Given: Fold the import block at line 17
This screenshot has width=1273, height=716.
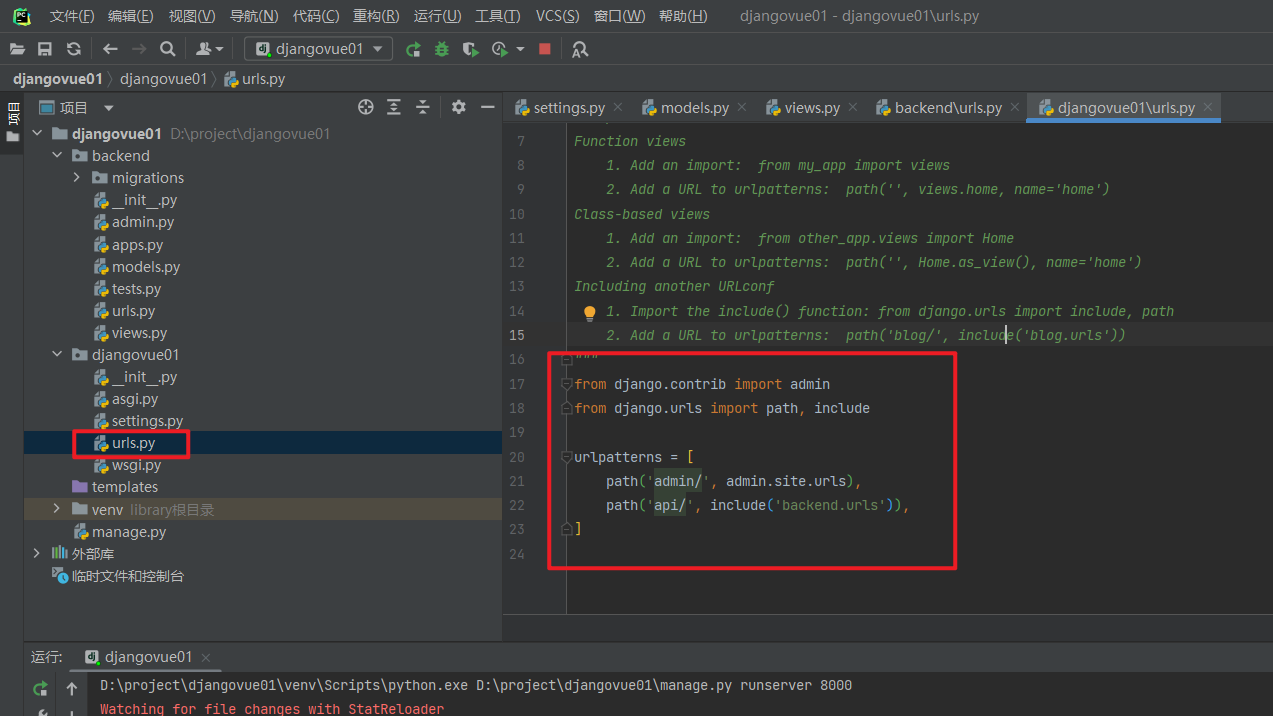Looking at the screenshot, I should point(567,384).
